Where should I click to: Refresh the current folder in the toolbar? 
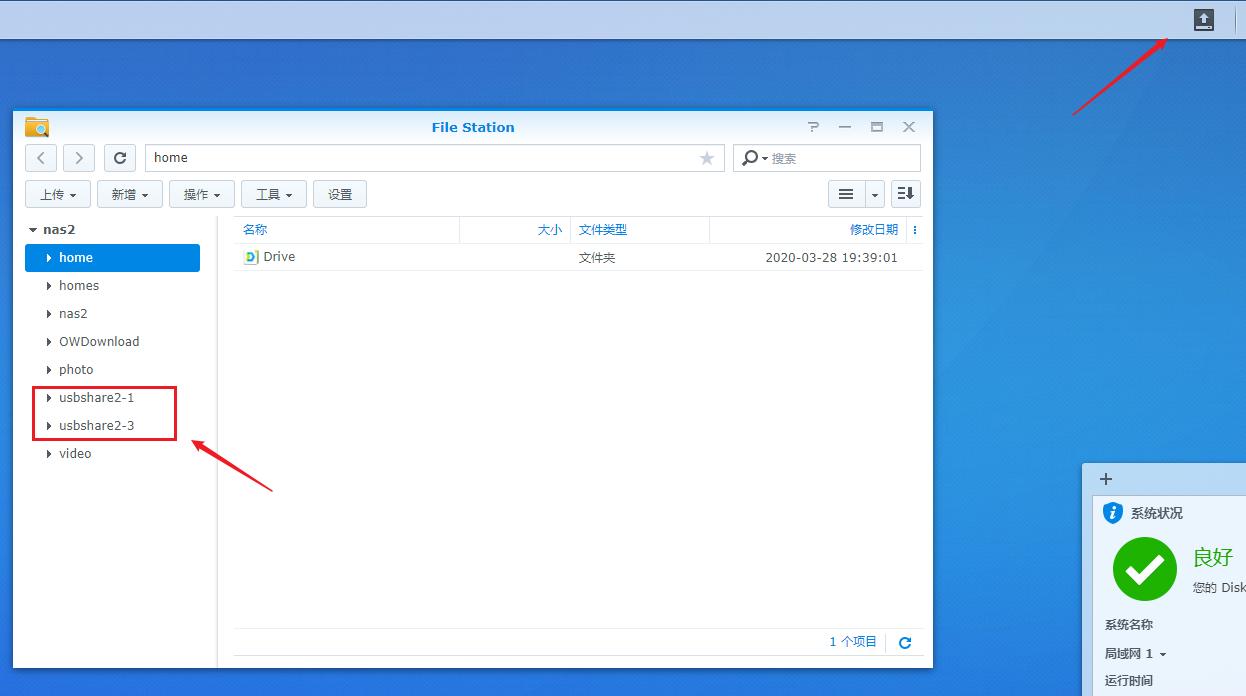click(x=120, y=158)
